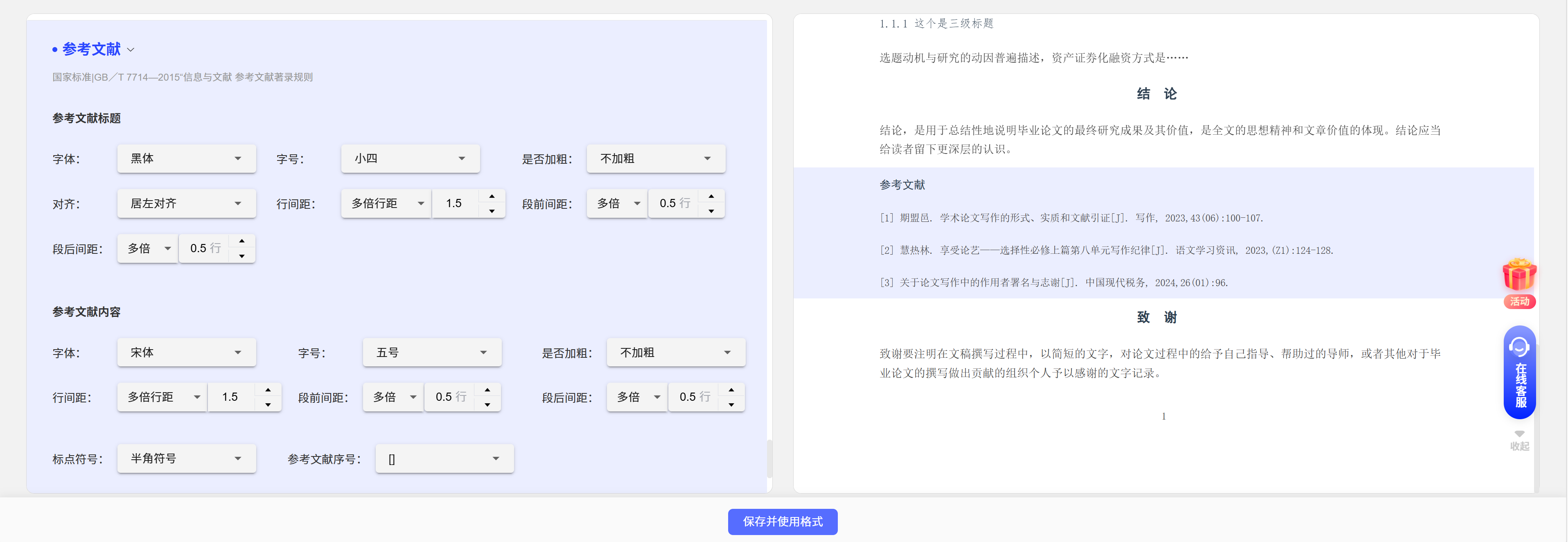
Task: Click the 参考文献 heading in preview
Action: point(902,185)
